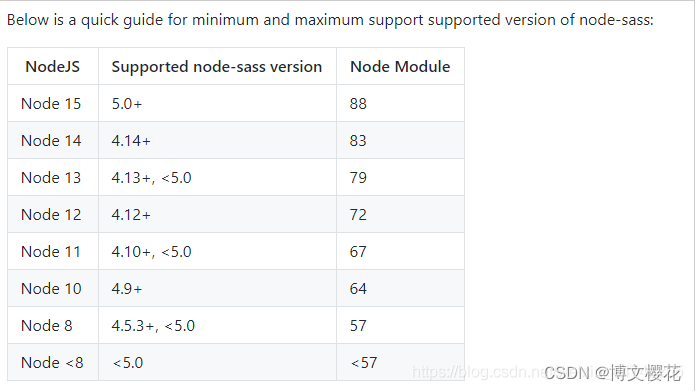Image resolution: width=696 pixels, height=391 pixels.
Task: Click the NodeJS column header
Action: 52,67
